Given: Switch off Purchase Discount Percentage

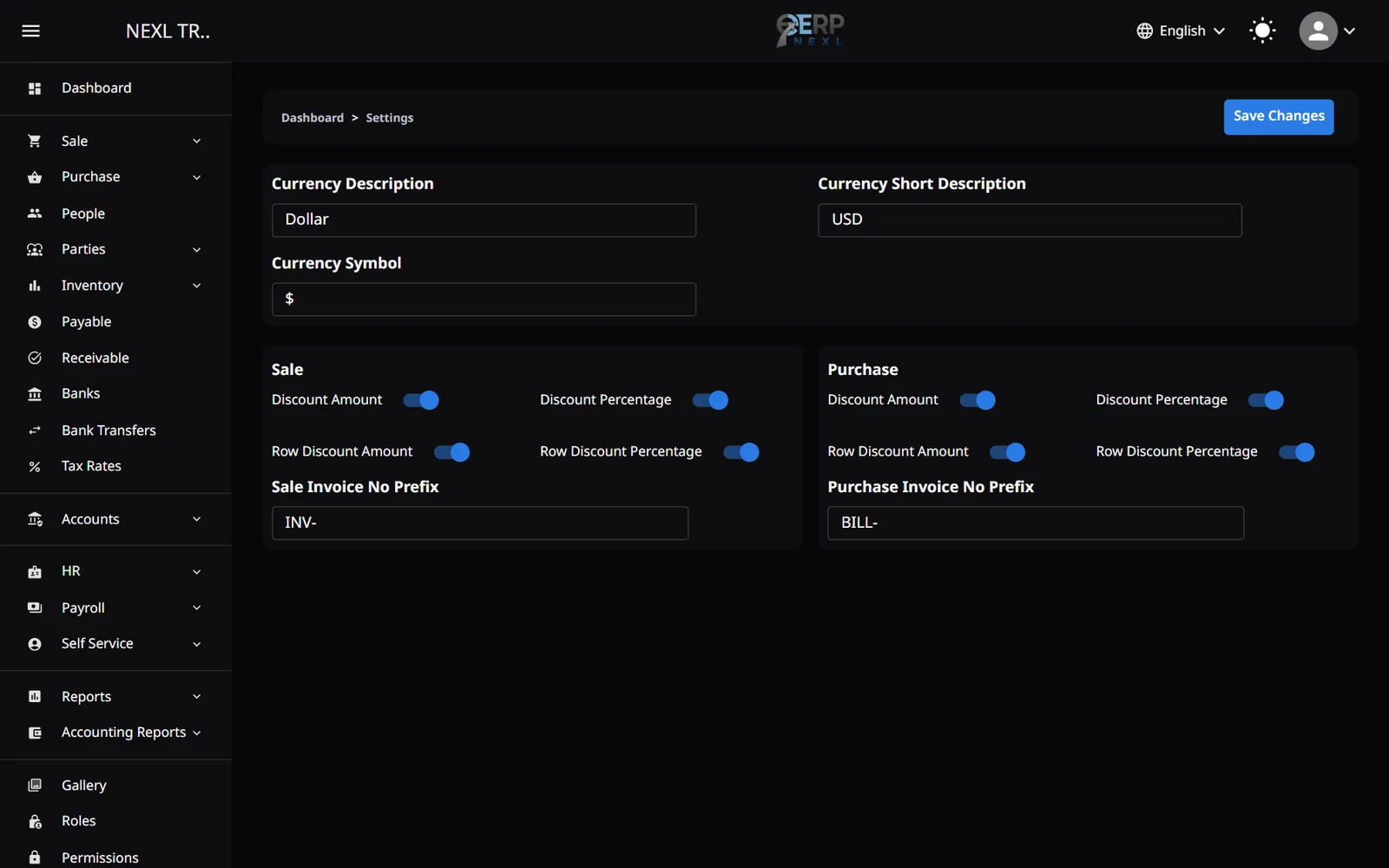Looking at the screenshot, I should (1266, 400).
